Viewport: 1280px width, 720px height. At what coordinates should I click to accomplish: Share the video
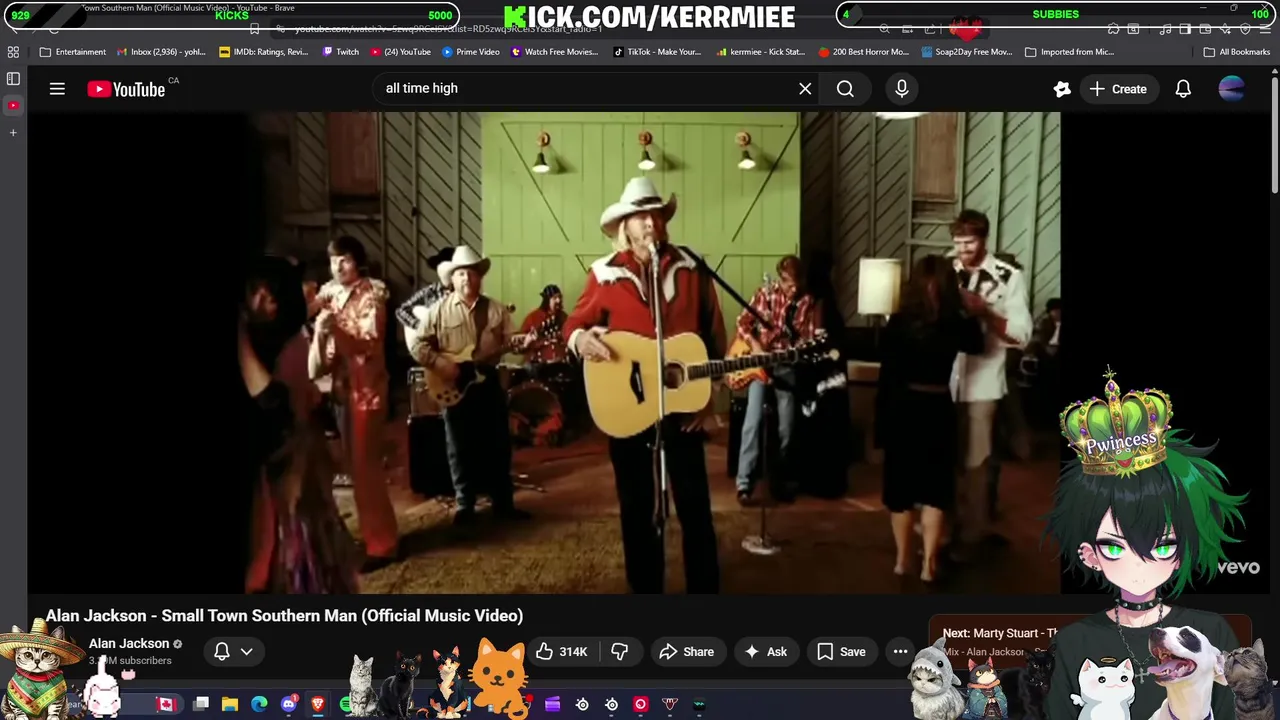[x=686, y=652]
